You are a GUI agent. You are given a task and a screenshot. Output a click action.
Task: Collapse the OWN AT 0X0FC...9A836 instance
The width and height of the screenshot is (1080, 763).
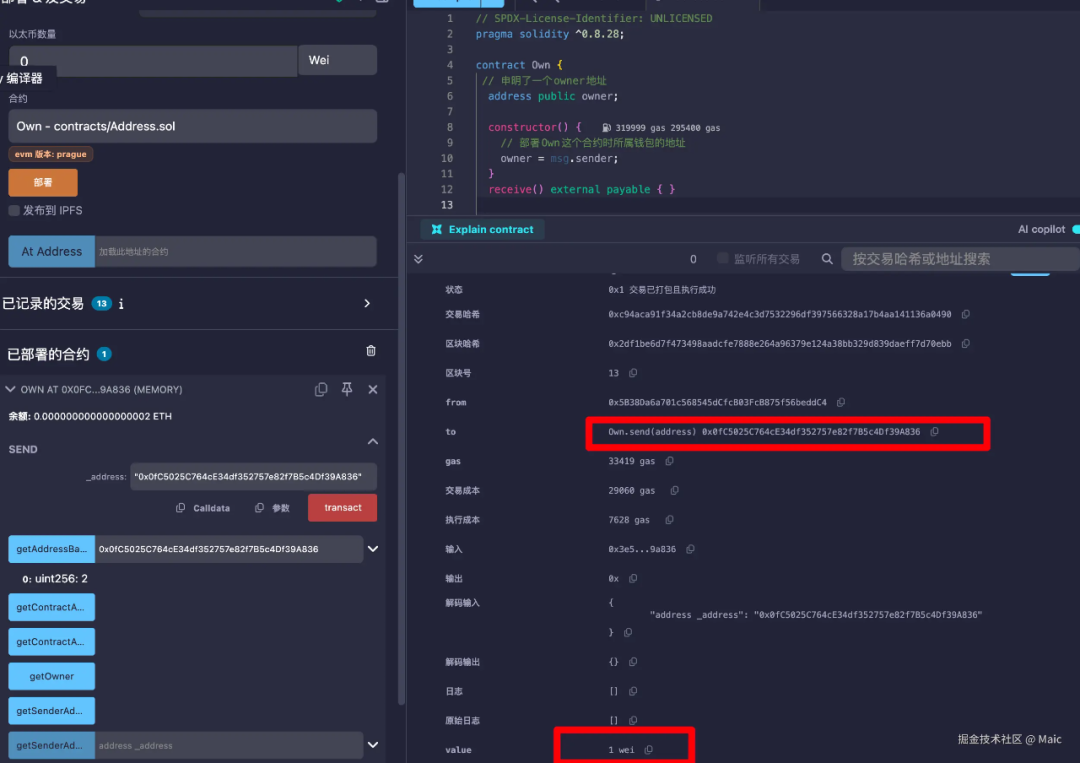coord(10,390)
